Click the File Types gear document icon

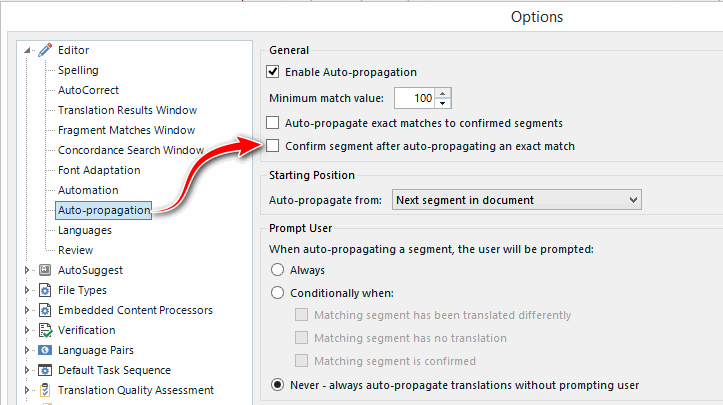click(x=45, y=290)
